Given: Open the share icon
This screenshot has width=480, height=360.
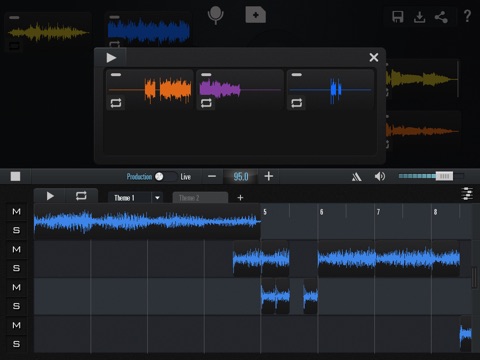Looking at the screenshot, I should [x=441, y=17].
